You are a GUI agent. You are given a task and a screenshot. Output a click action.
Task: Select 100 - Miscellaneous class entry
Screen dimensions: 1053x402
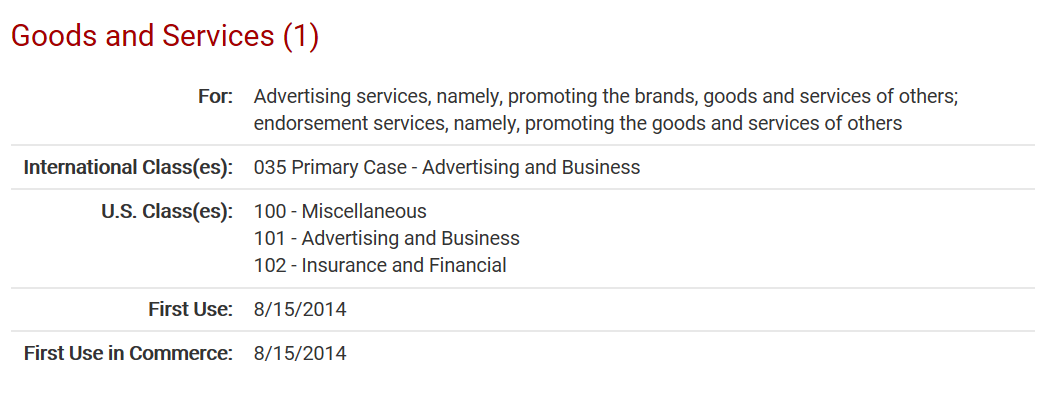tap(340, 211)
